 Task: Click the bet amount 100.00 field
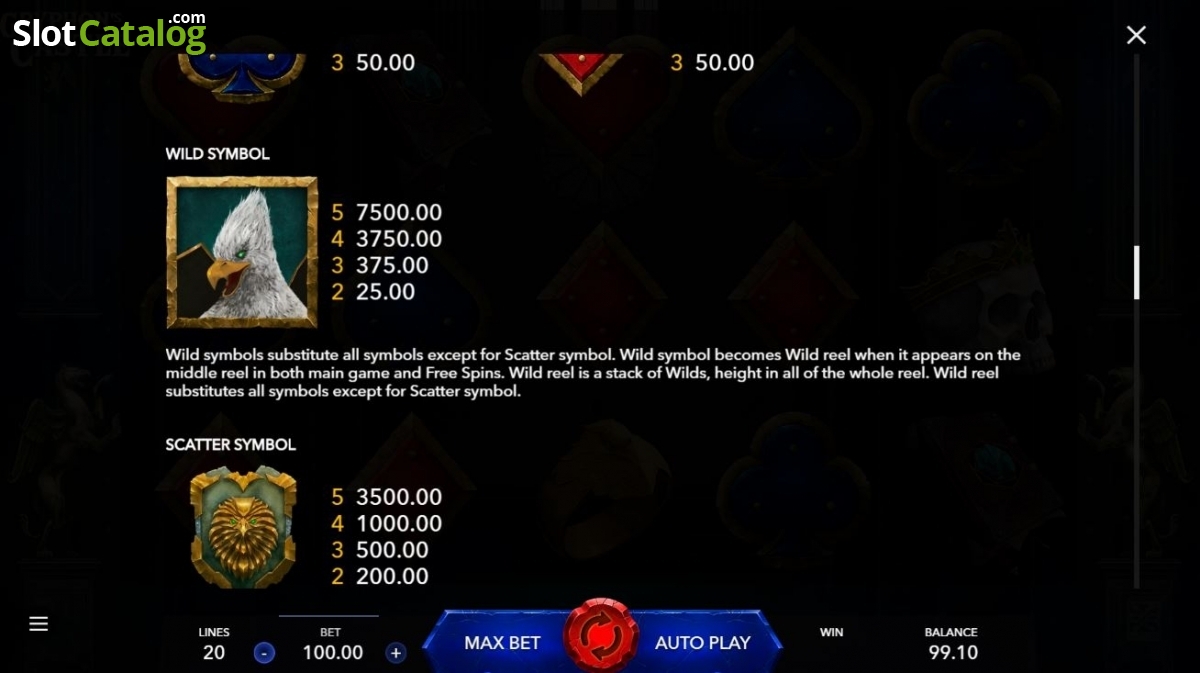tap(333, 653)
